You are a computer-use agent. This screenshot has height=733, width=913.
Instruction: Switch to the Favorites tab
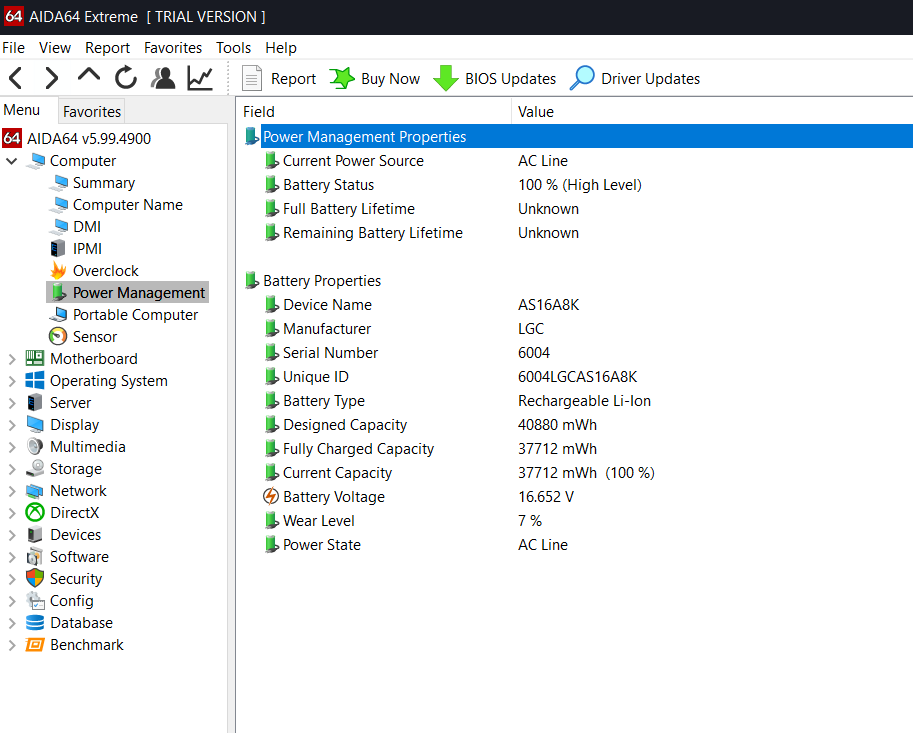point(92,111)
